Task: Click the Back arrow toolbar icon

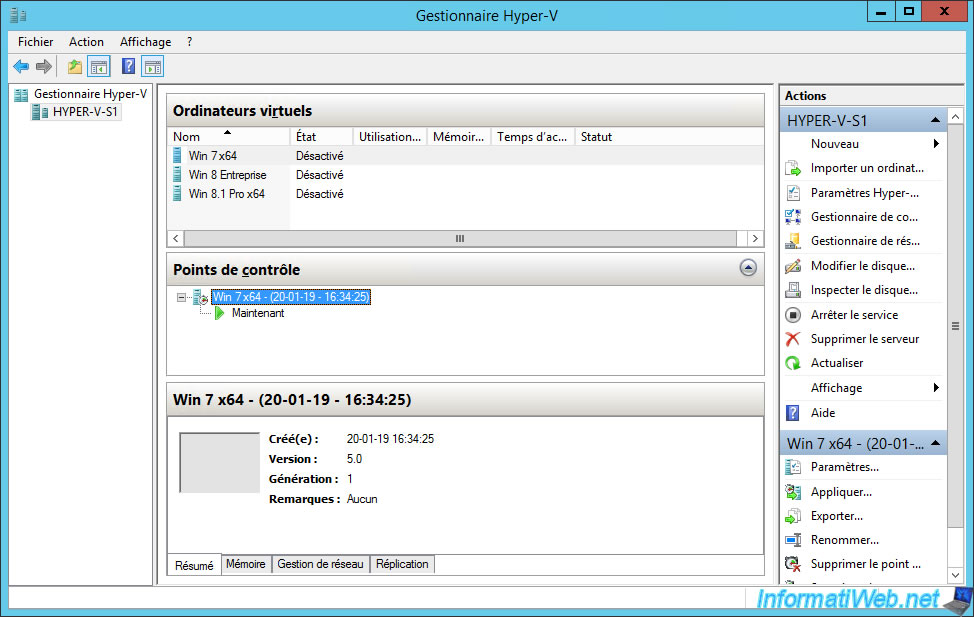Action: tap(21, 66)
